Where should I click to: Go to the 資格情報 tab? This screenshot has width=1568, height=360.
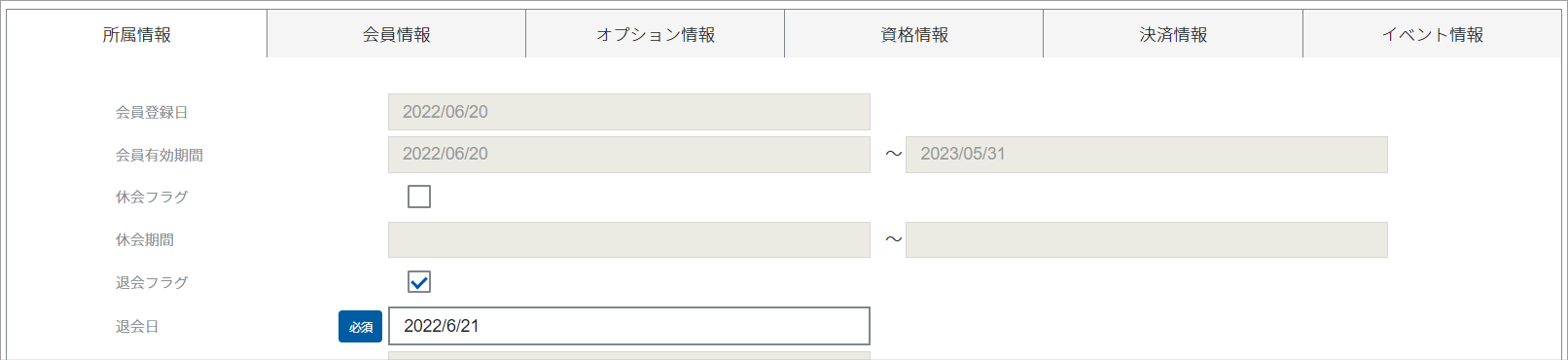914,34
